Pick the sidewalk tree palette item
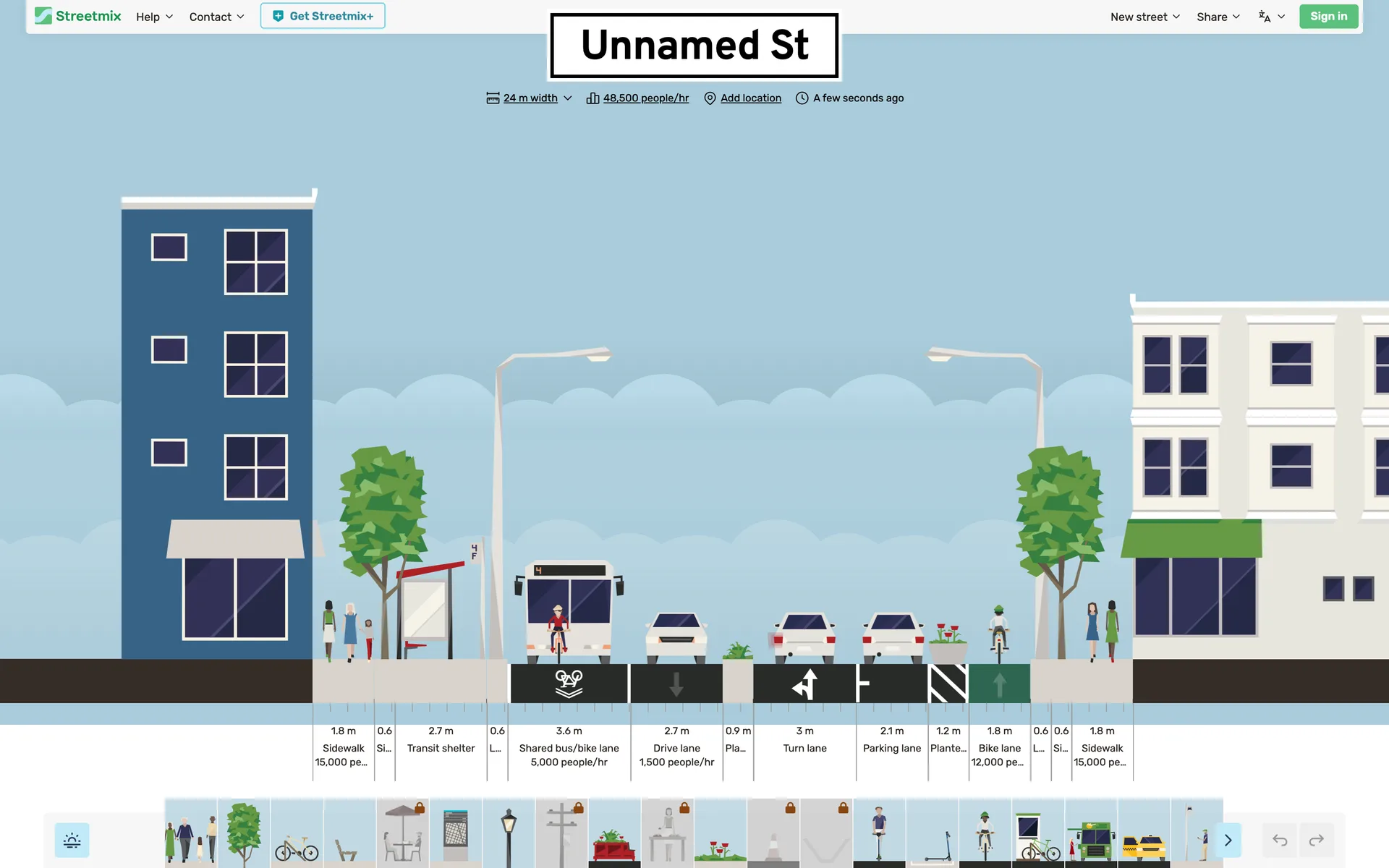The image size is (1389, 868). (x=244, y=833)
